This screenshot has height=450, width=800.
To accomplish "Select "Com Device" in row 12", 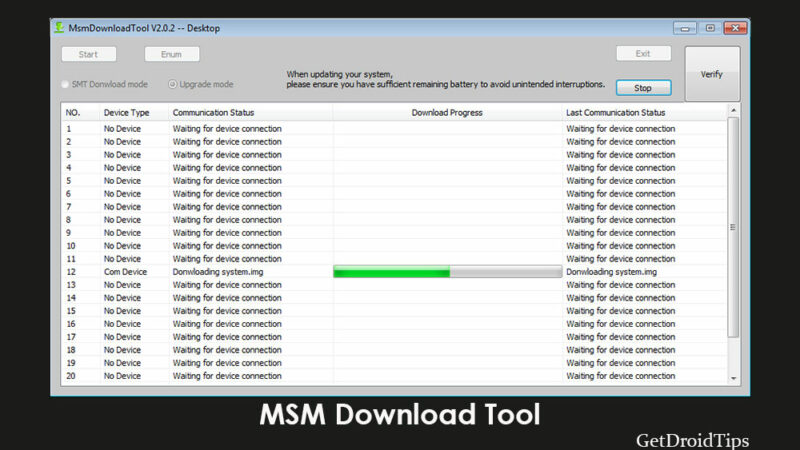I will (126, 272).
